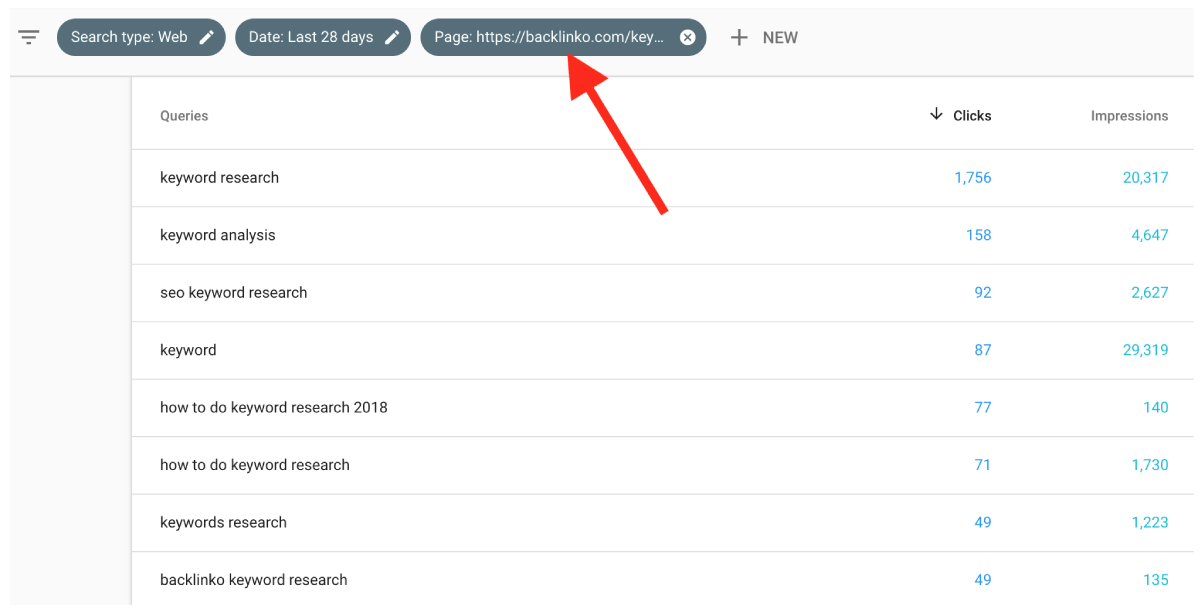Click impressions value 2,627
1200x613 pixels.
point(1149,293)
